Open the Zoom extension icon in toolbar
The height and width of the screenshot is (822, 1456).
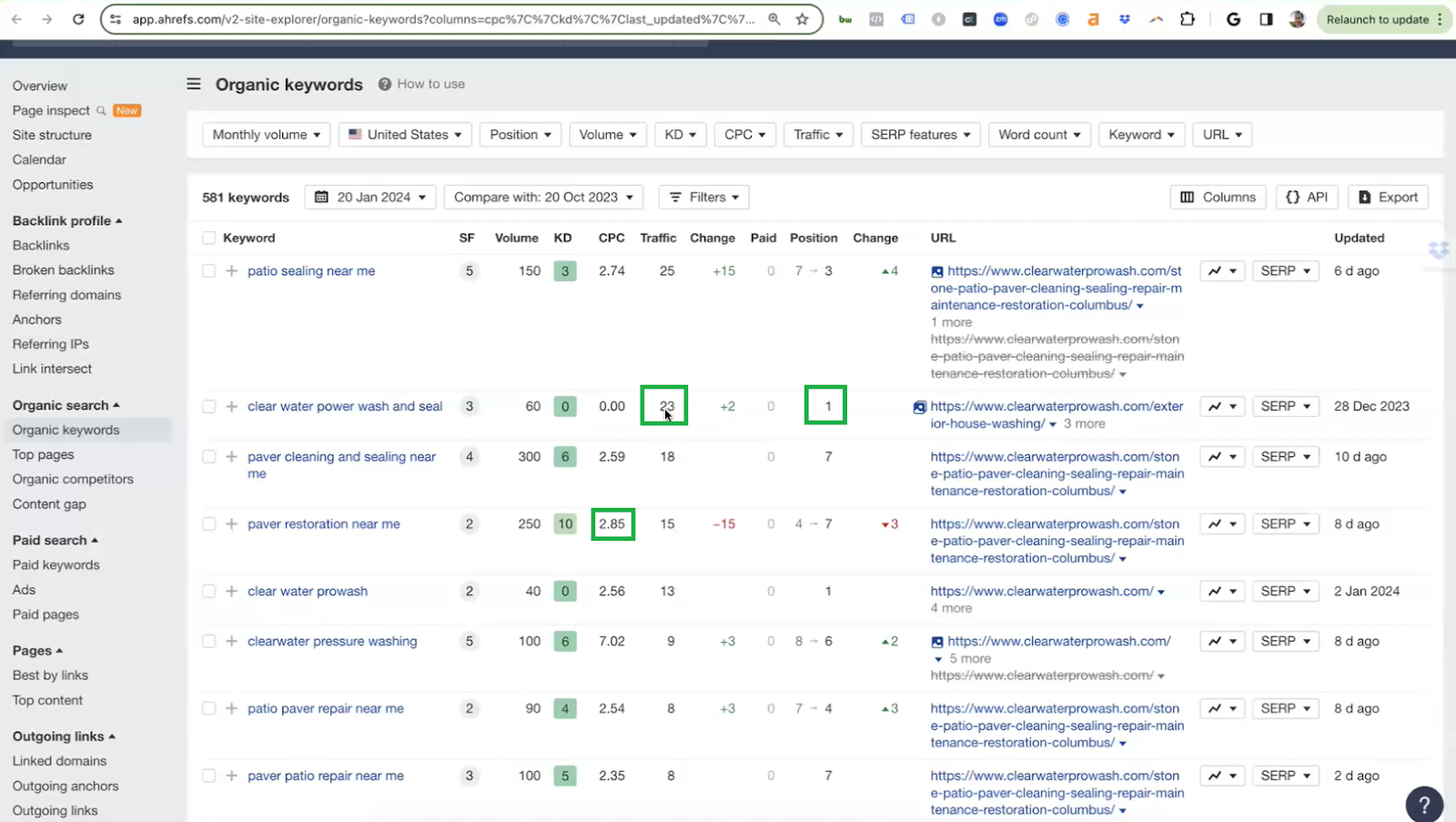click(x=1000, y=19)
